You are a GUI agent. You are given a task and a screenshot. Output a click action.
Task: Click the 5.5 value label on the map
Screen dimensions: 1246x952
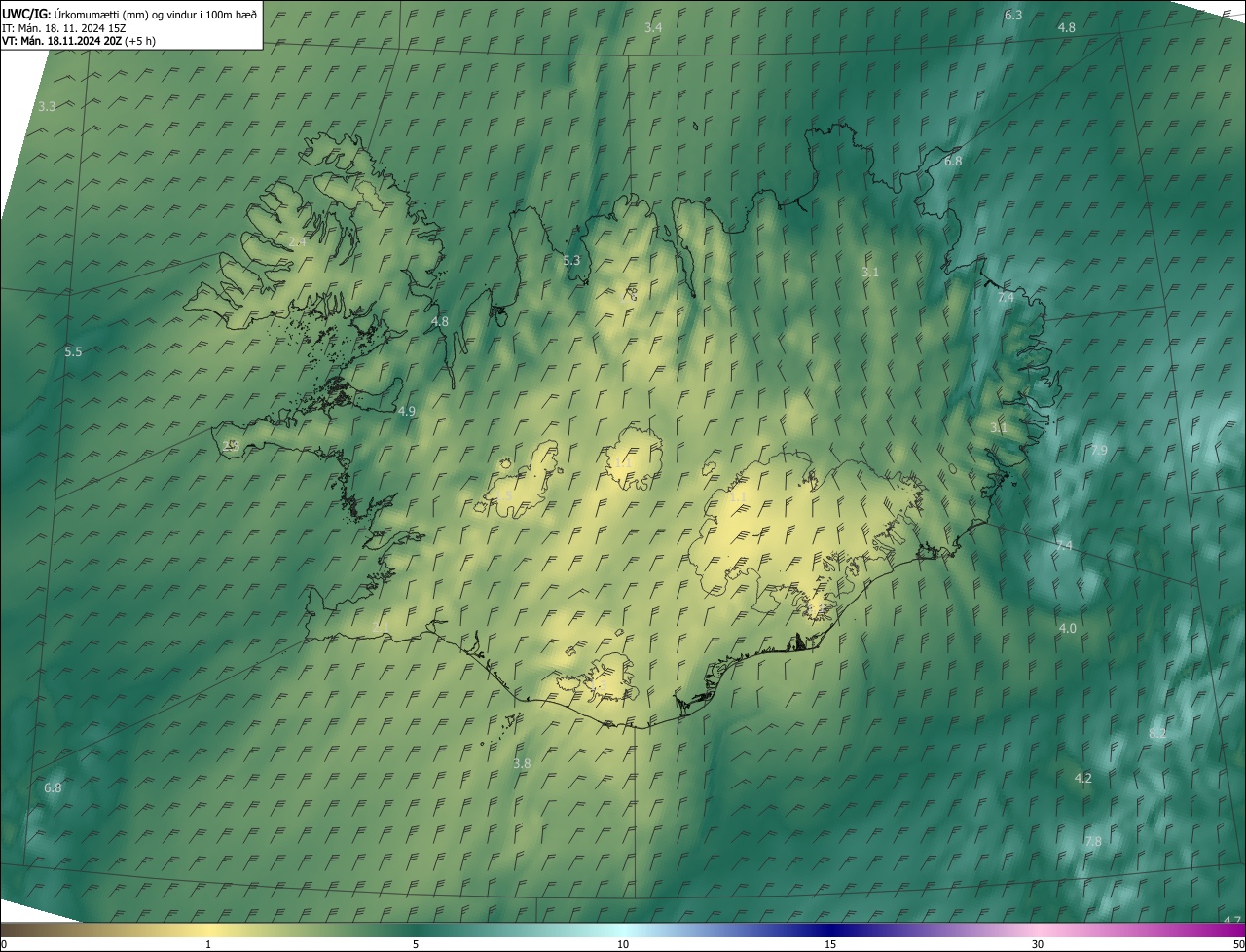click(73, 352)
